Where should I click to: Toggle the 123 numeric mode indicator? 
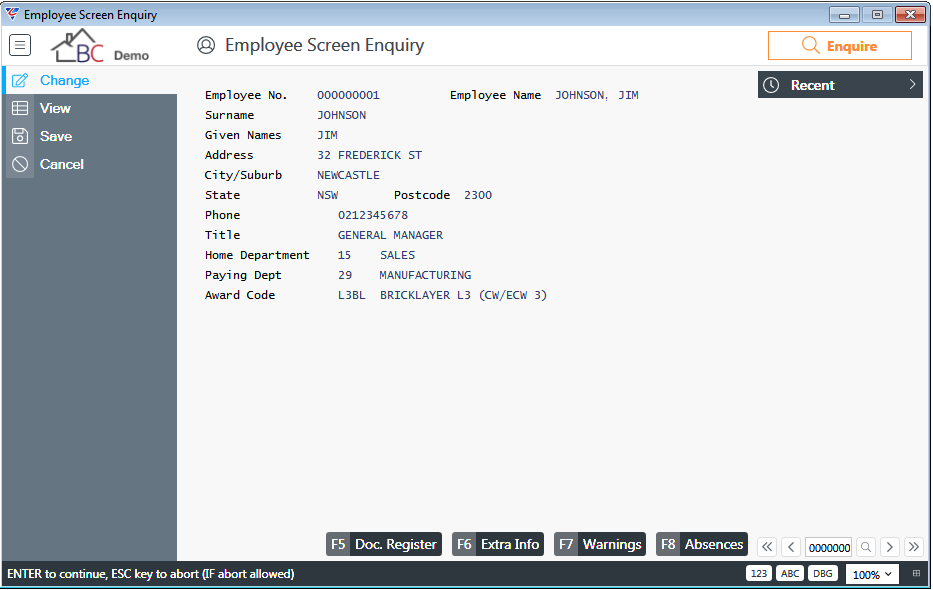759,573
